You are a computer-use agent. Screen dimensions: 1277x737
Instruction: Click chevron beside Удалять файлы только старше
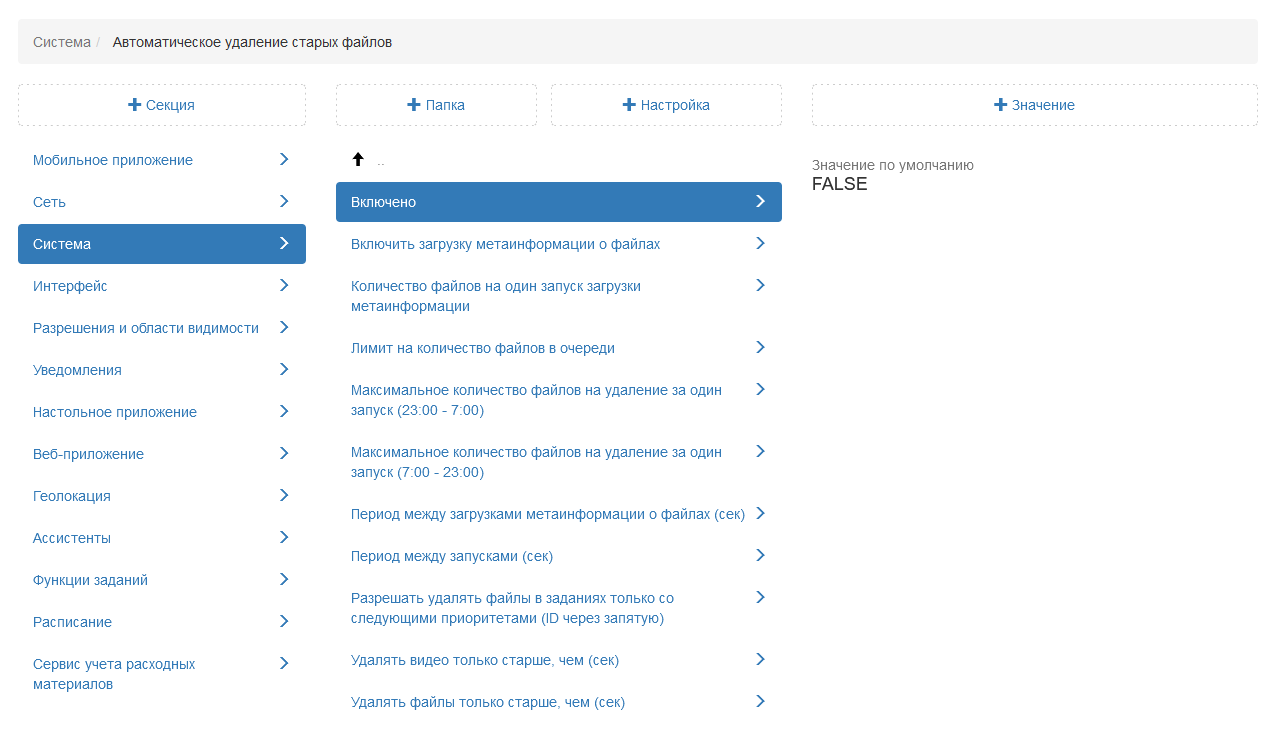click(x=760, y=701)
